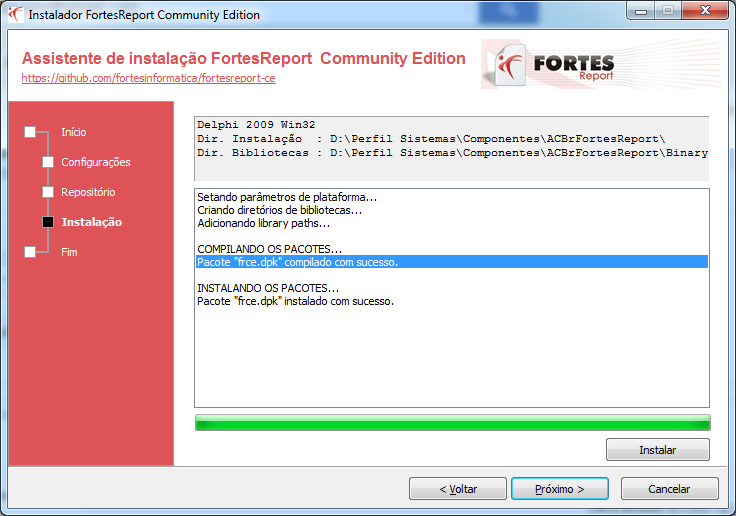The height and width of the screenshot is (516, 736).
Task: Click the 'Delphi 2009 Win32' info line
Action: click(x=256, y=124)
